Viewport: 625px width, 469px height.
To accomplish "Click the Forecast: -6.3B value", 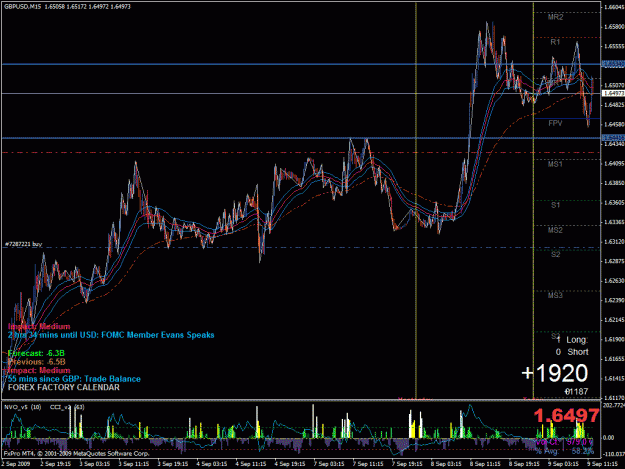I will pos(36,353).
